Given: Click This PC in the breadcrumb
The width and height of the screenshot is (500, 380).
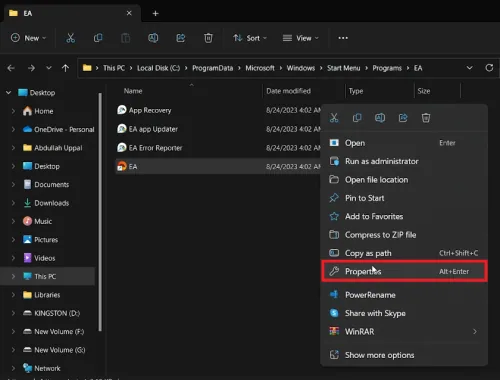Looking at the screenshot, I should point(114,68).
